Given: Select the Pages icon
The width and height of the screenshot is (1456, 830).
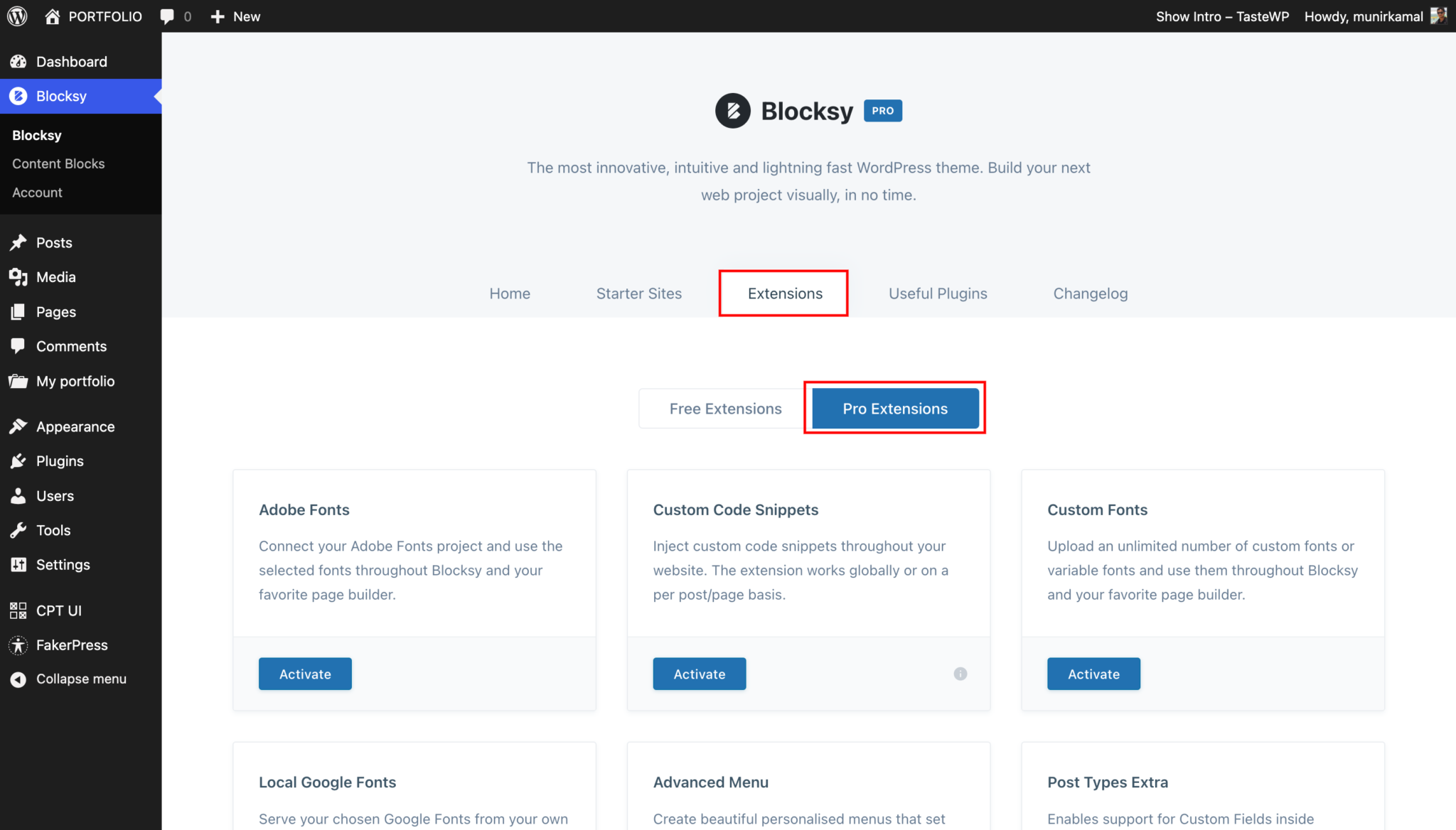Looking at the screenshot, I should pyautogui.click(x=18, y=311).
